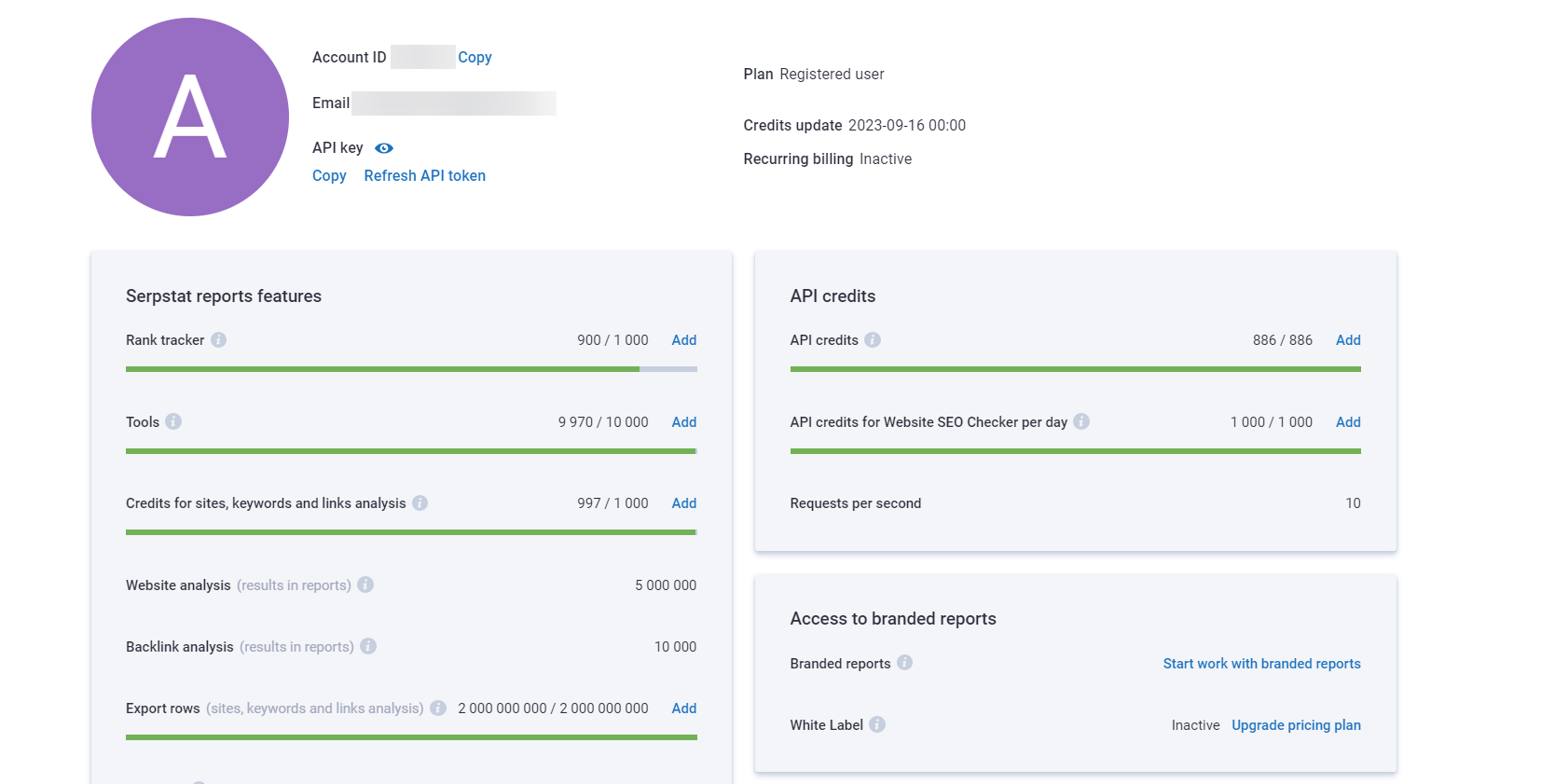Reveal API key with eye icon
Image resolution: width=1555 pixels, height=784 pixels.
(384, 148)
